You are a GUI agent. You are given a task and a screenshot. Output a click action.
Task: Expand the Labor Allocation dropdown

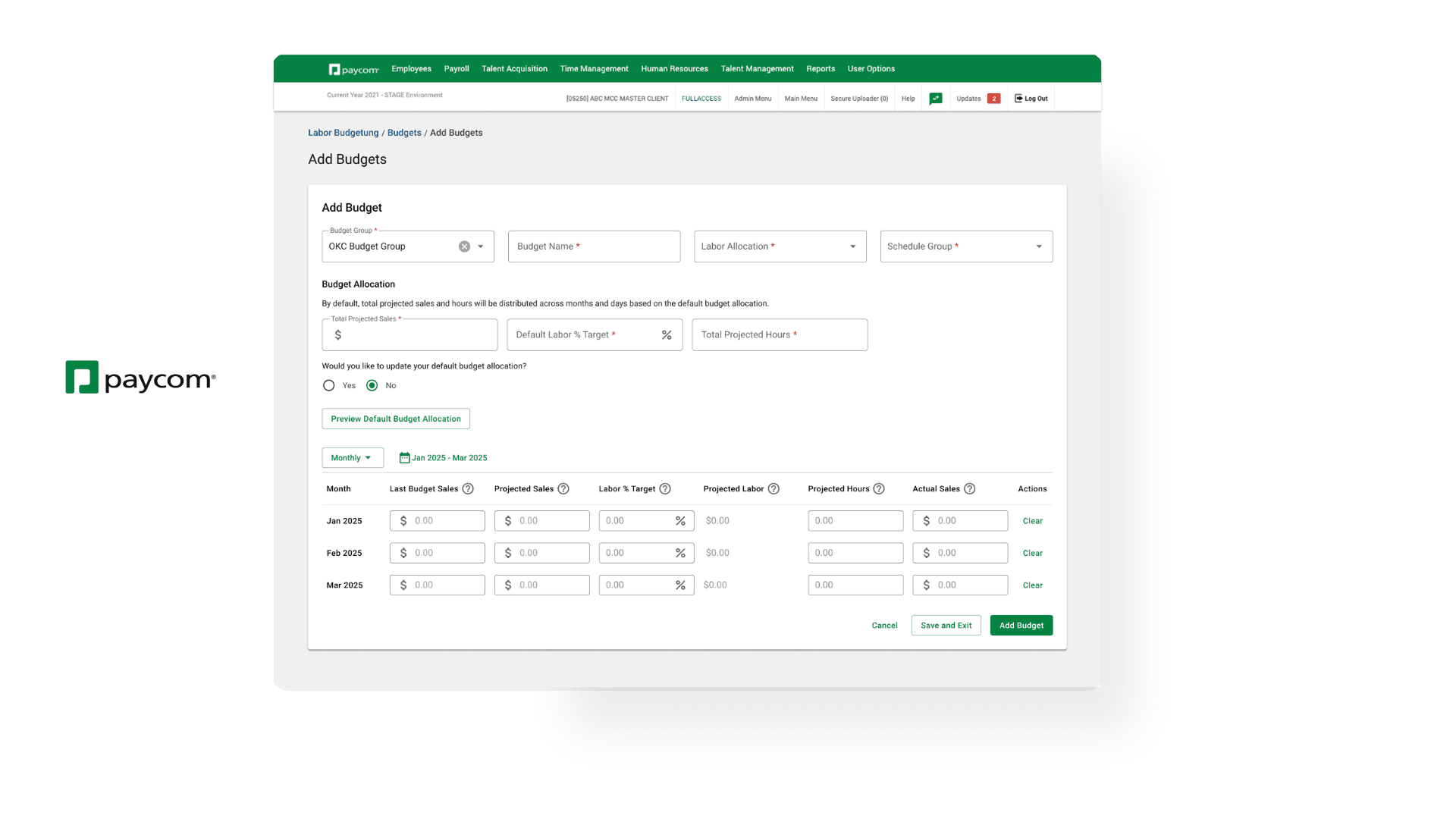point(852,246)
